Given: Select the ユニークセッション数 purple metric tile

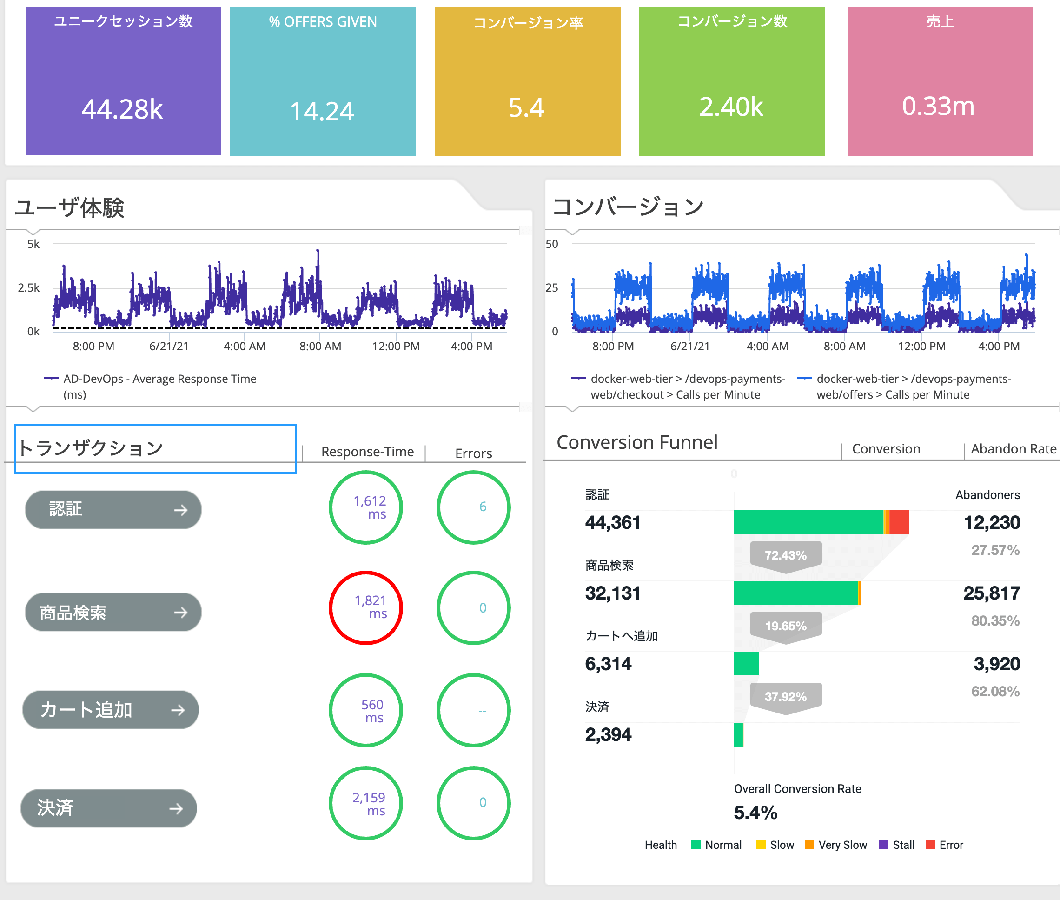Looking at the screenshot, I should 123,81.
